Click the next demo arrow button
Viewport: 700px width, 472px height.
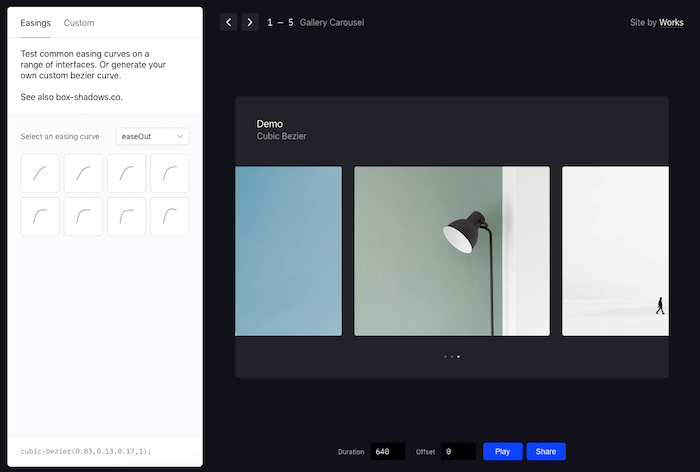(x=250, y=22)
